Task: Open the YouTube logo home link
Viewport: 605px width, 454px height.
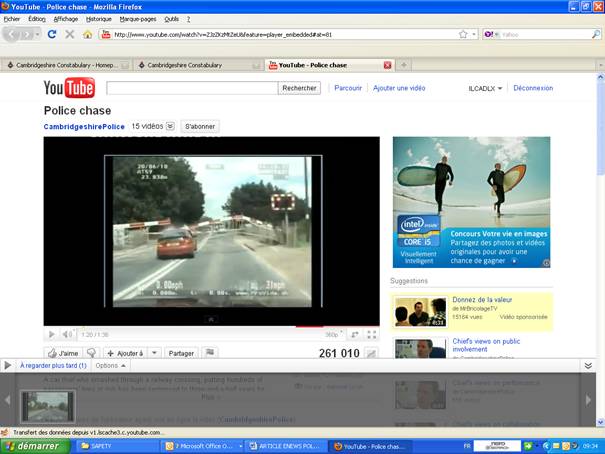Action: [x=69, y=88]
